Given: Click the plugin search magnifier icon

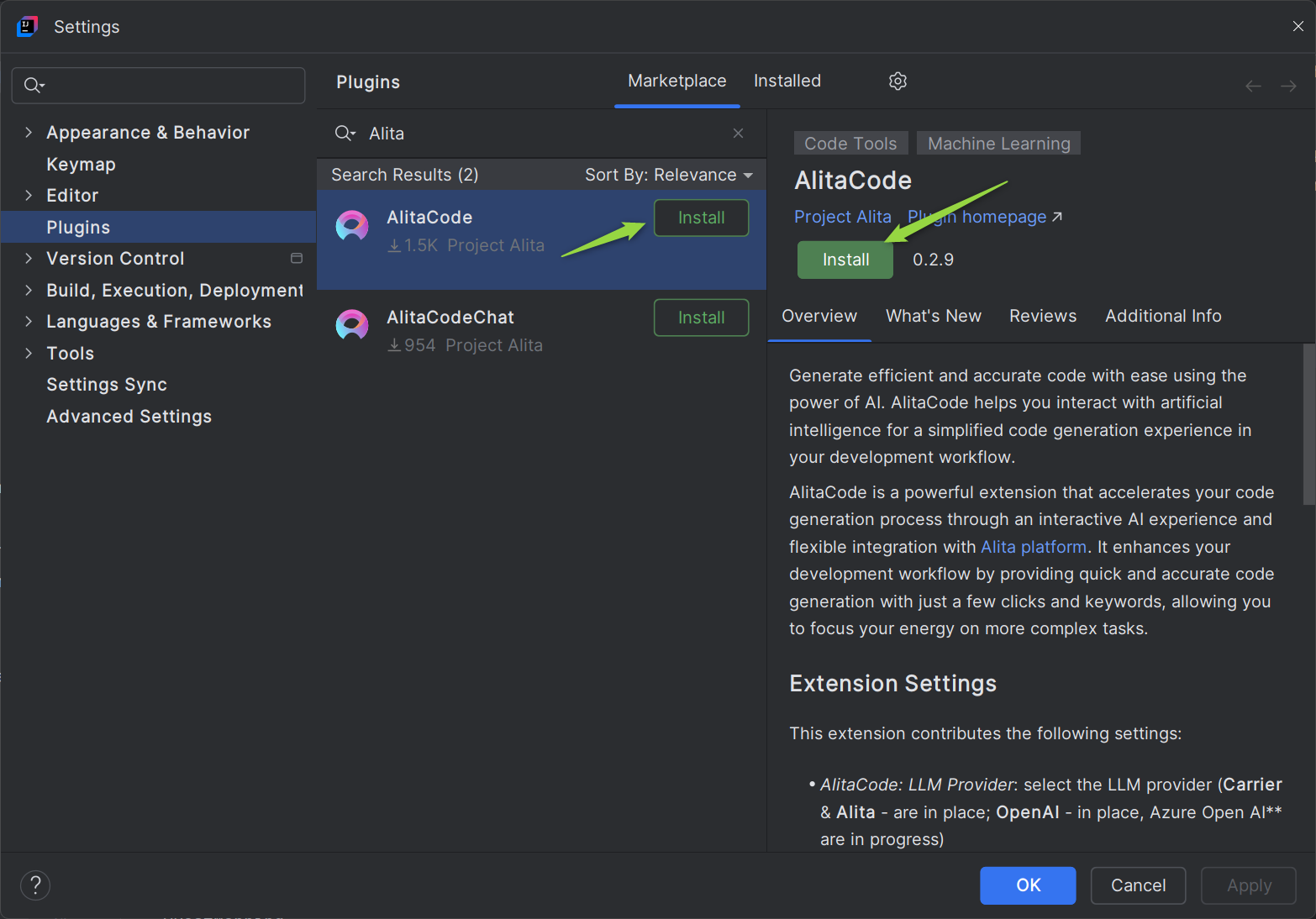Looking at the screenshot, I should click(x=345, y=133).
